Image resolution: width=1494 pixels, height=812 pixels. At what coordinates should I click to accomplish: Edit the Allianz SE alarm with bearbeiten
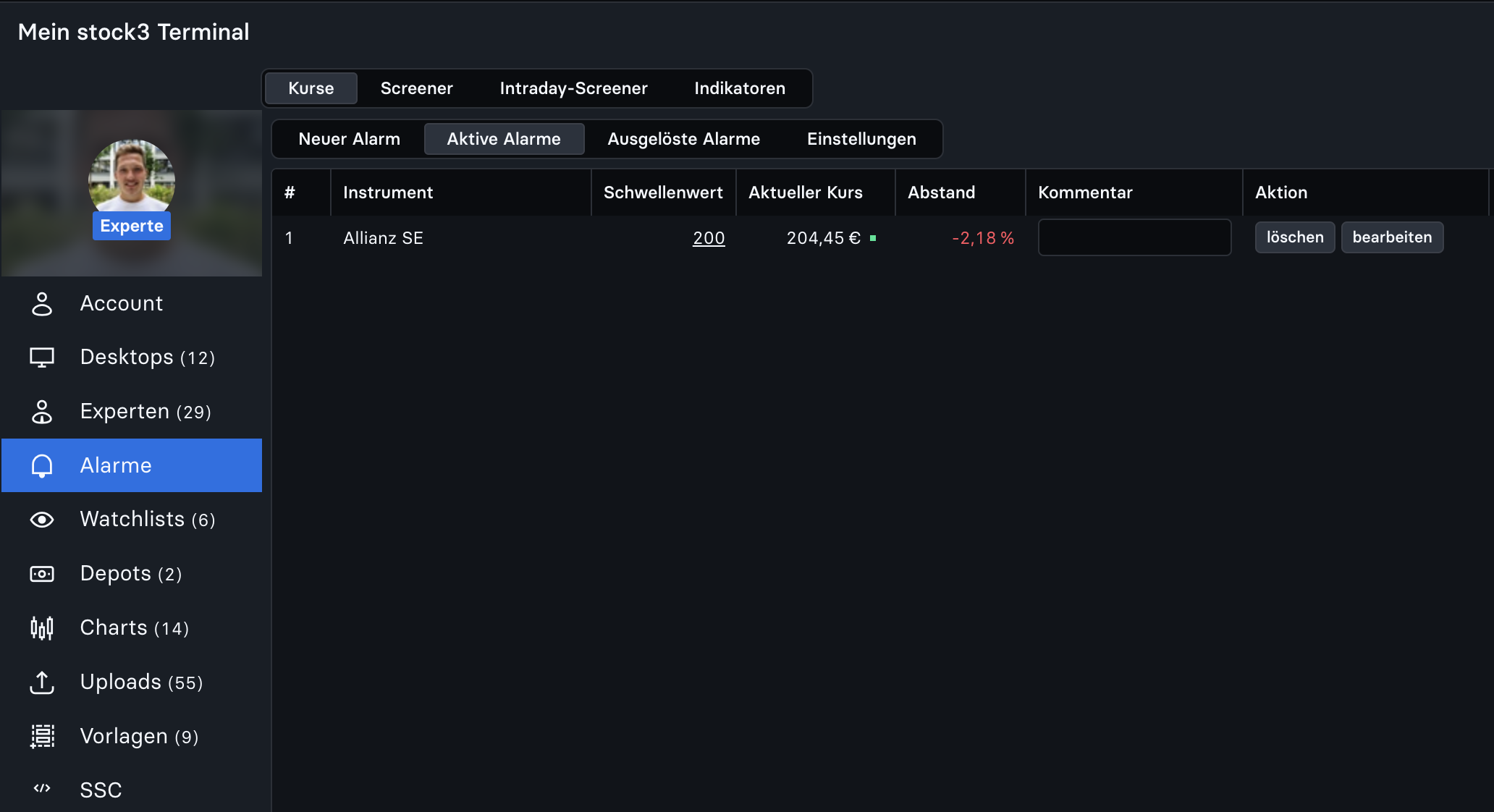coord(1392,237)
